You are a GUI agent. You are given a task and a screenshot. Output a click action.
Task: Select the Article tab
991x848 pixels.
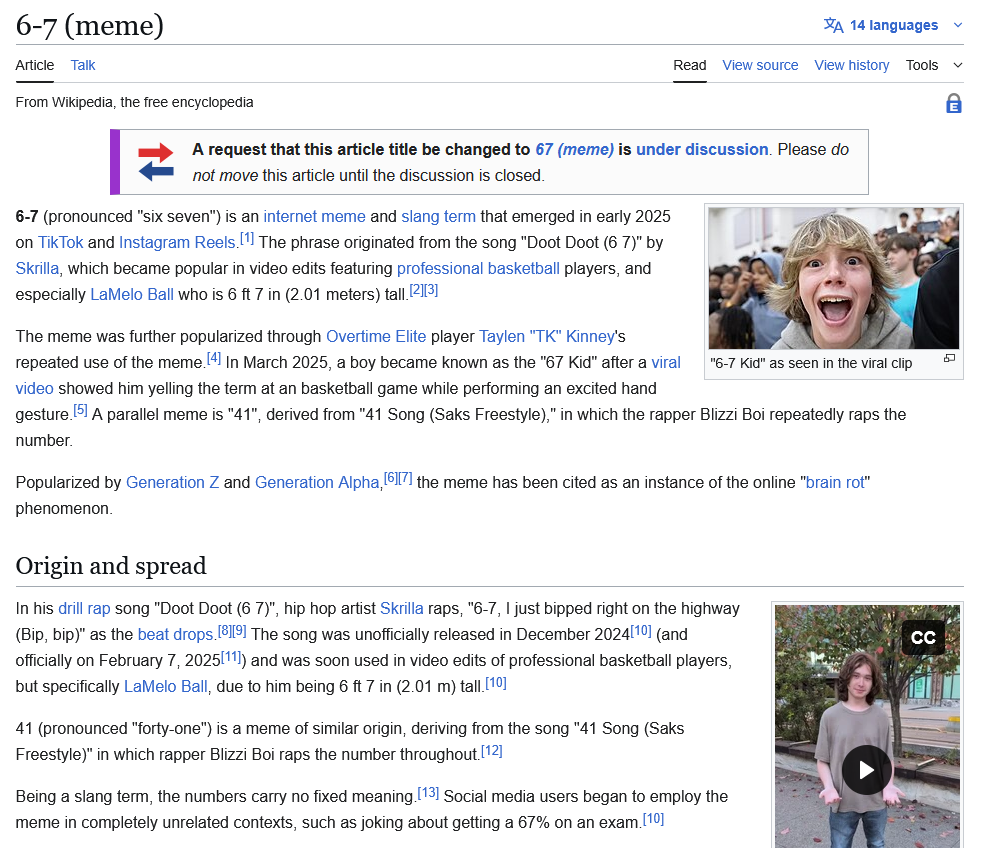pyautogui.click(x=35, y=65)
